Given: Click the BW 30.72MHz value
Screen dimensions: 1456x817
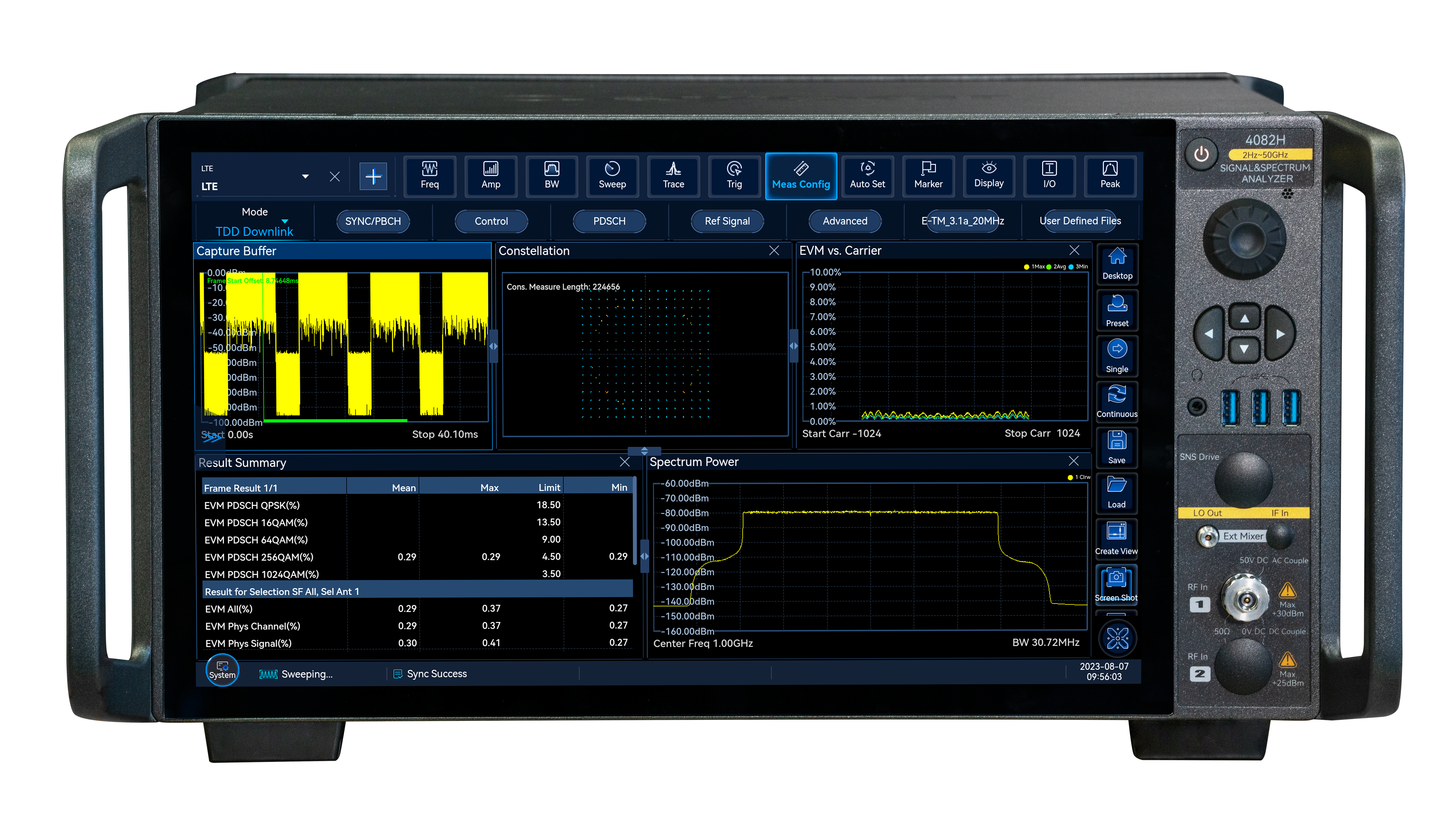Looking at the screenshot, I should pyautogui.click(x=1046, y=643).
